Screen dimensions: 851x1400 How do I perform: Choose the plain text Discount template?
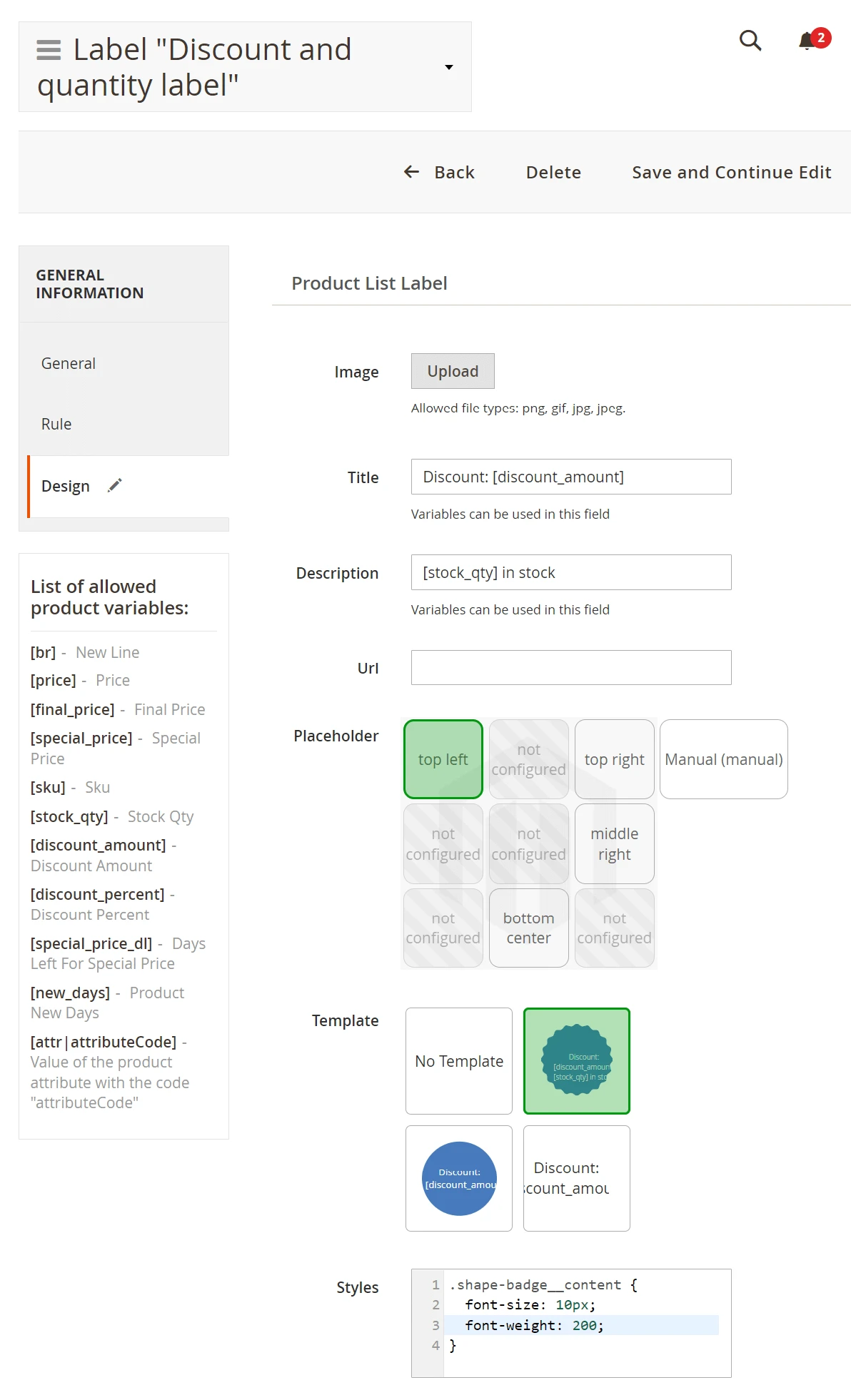[x=577, y=1179]
